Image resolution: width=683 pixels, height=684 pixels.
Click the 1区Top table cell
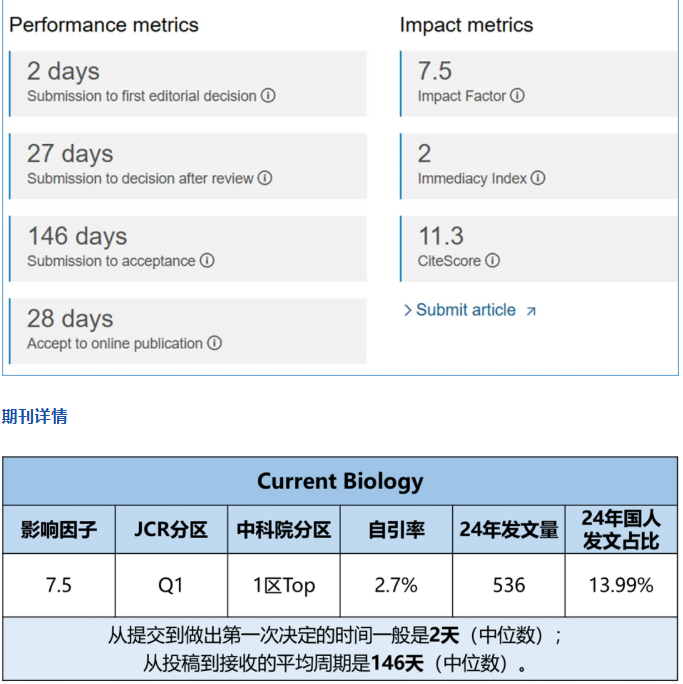(x=283, y=585)
